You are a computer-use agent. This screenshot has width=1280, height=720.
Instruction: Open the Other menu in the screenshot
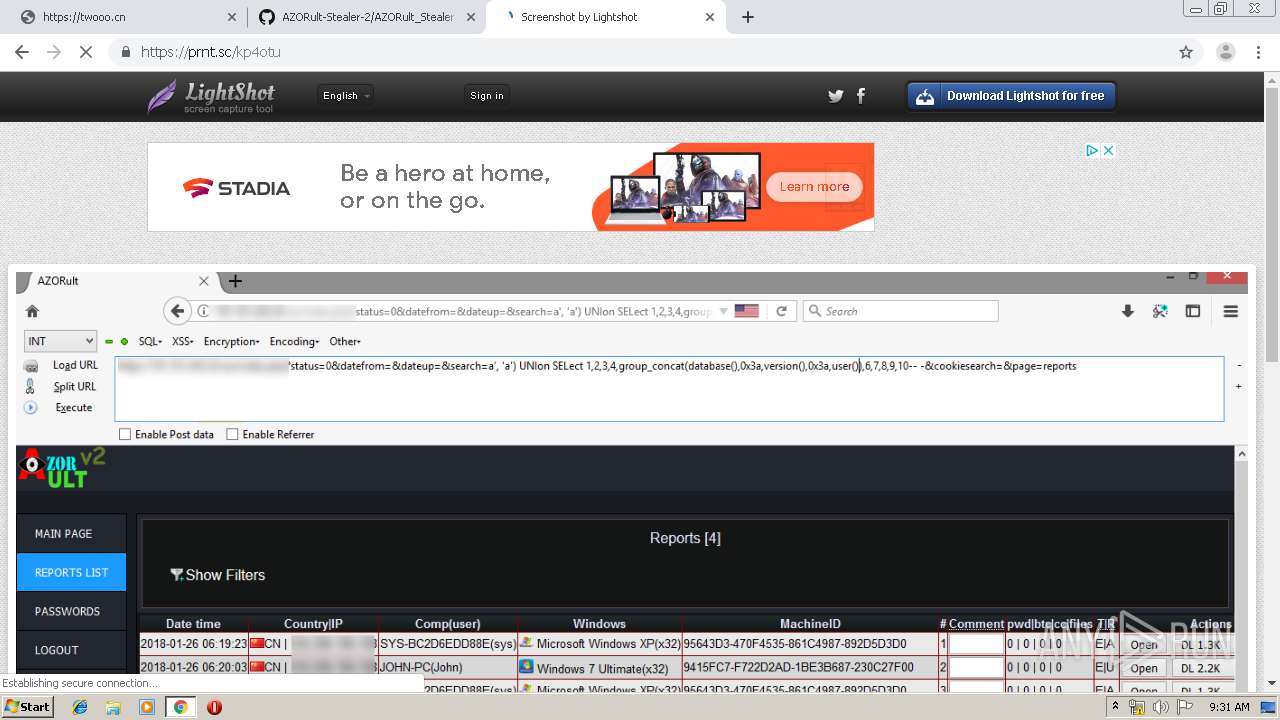(345, 341)
